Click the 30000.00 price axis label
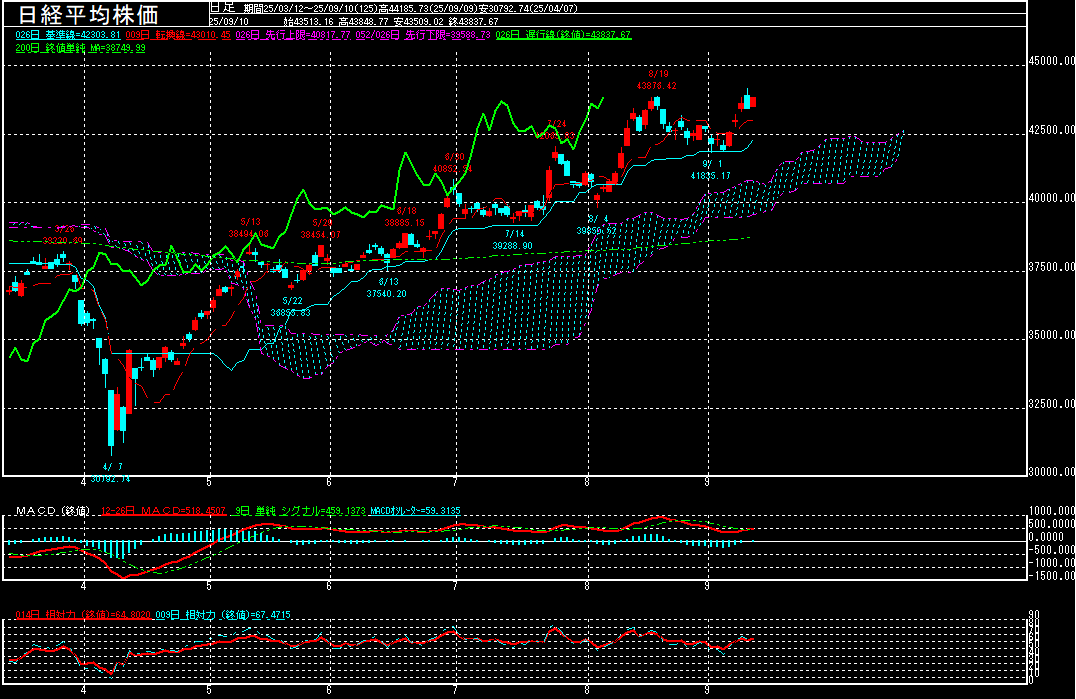1076x699 pixels. tap(1051, 471)
